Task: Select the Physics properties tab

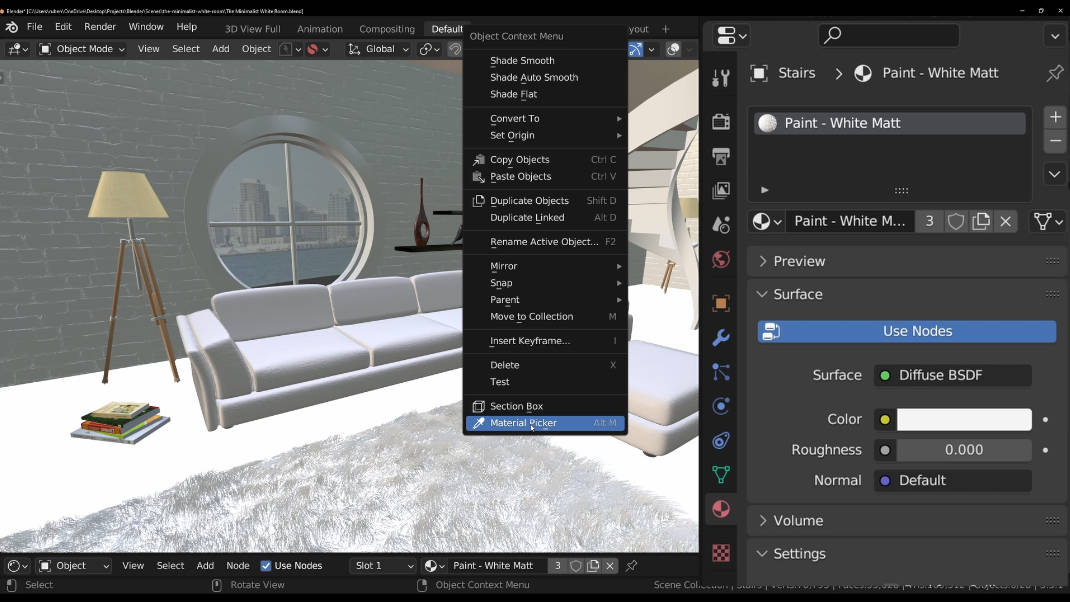Action: coord(720,406)
